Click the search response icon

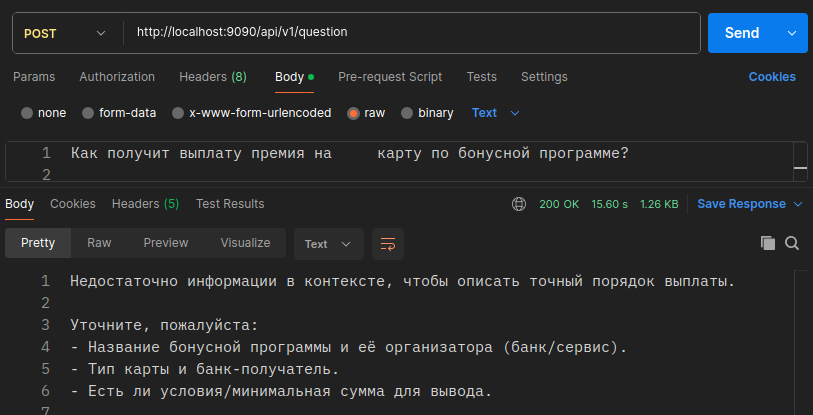792,243
